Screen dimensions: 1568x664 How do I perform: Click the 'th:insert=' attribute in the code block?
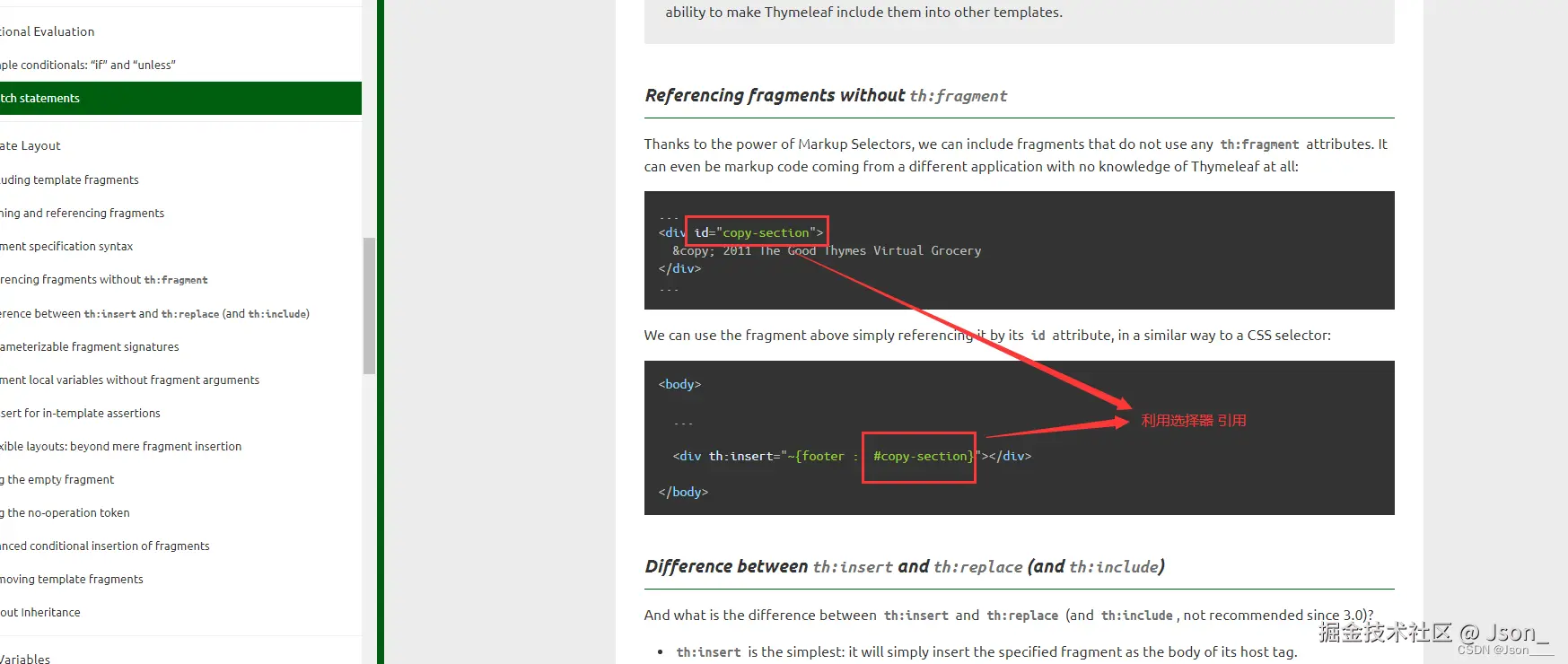(745, 456)
